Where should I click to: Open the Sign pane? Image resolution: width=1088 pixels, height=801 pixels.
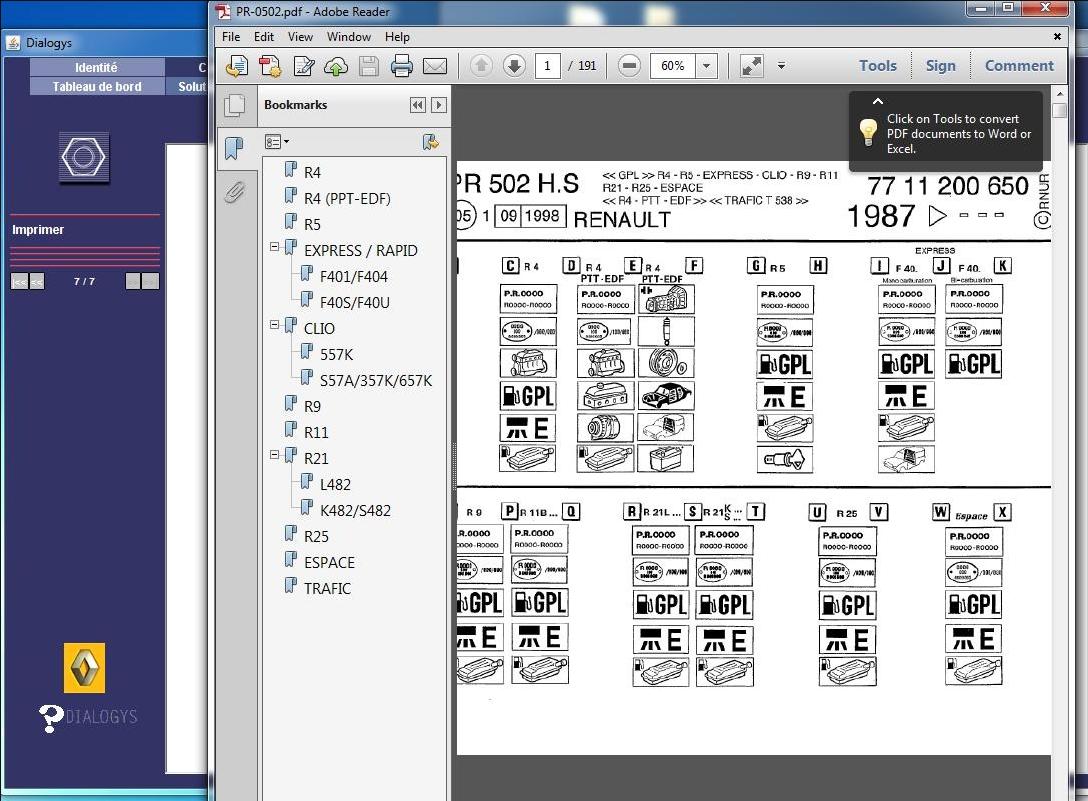(x=940, y=65)
